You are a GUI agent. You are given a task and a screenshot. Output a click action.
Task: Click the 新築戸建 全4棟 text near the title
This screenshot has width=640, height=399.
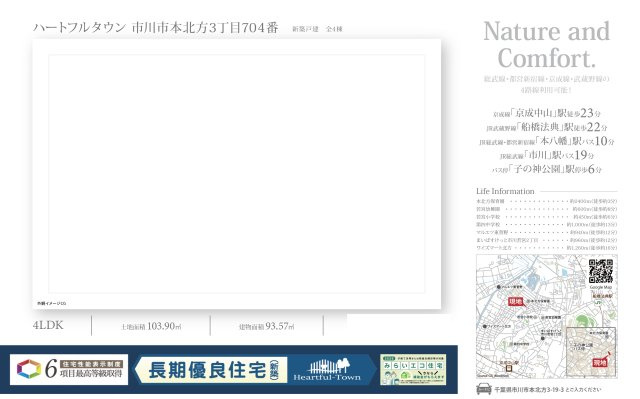coord(317,29)
